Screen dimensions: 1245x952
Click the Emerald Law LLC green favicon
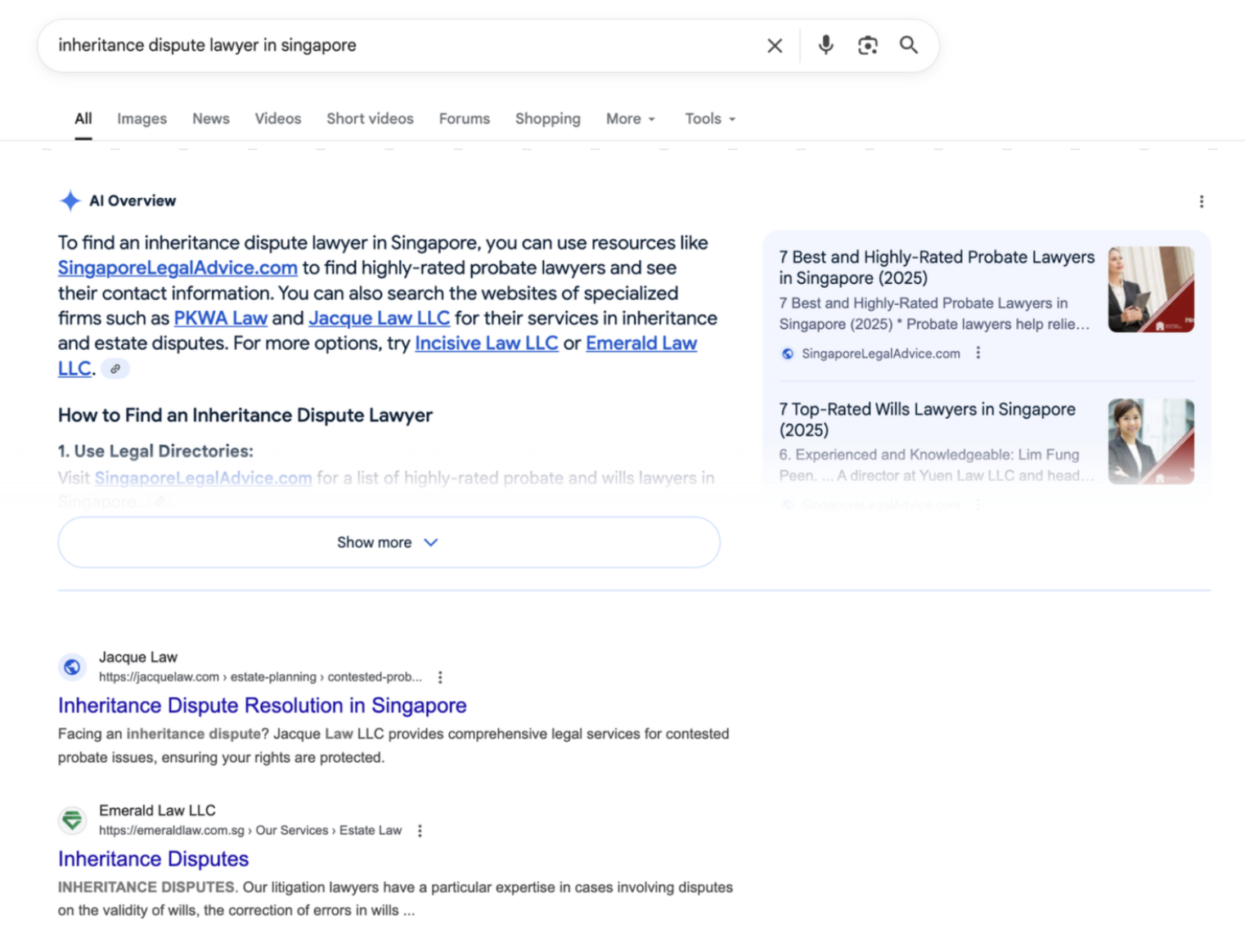click(x=72, y=820)
